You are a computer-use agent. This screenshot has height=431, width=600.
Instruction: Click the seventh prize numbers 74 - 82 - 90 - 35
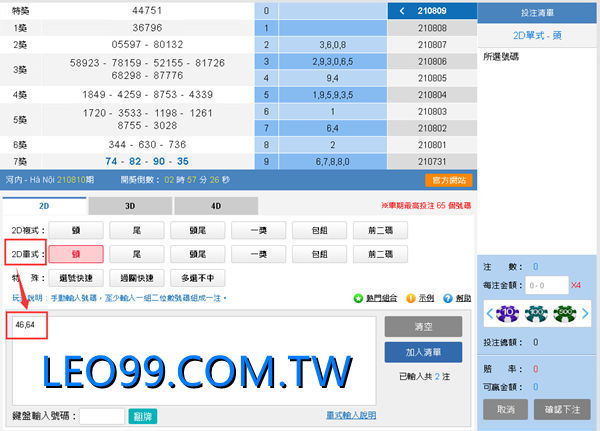[147, 161]
